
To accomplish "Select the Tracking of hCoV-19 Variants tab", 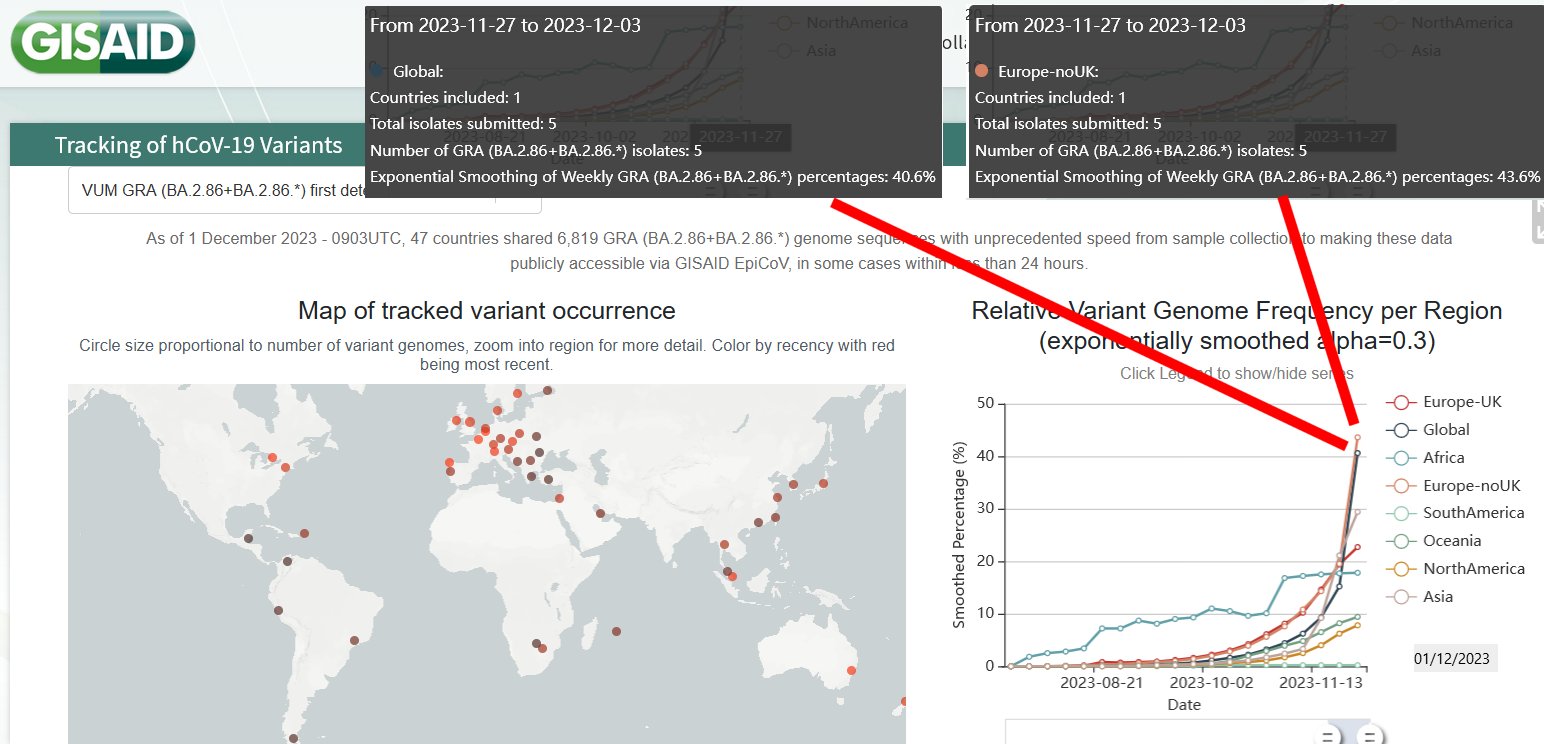I will point(198,146).
